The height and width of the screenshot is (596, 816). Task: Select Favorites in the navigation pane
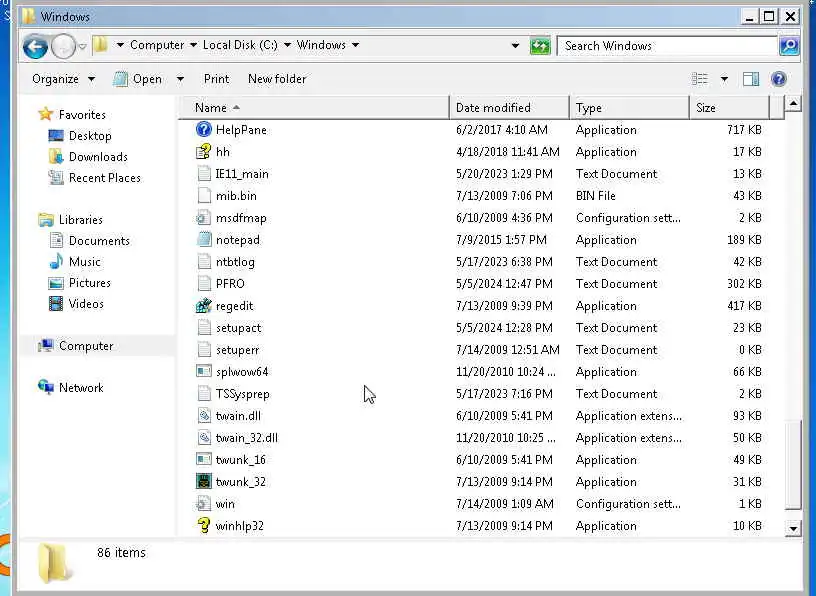82,115
